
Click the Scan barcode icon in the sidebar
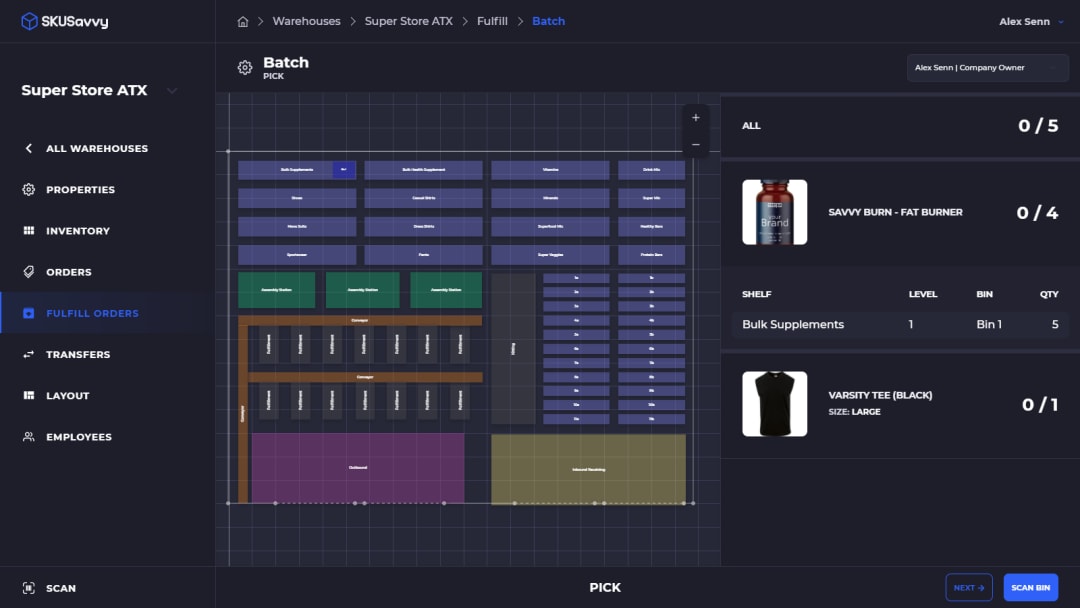tap(28, 588)
